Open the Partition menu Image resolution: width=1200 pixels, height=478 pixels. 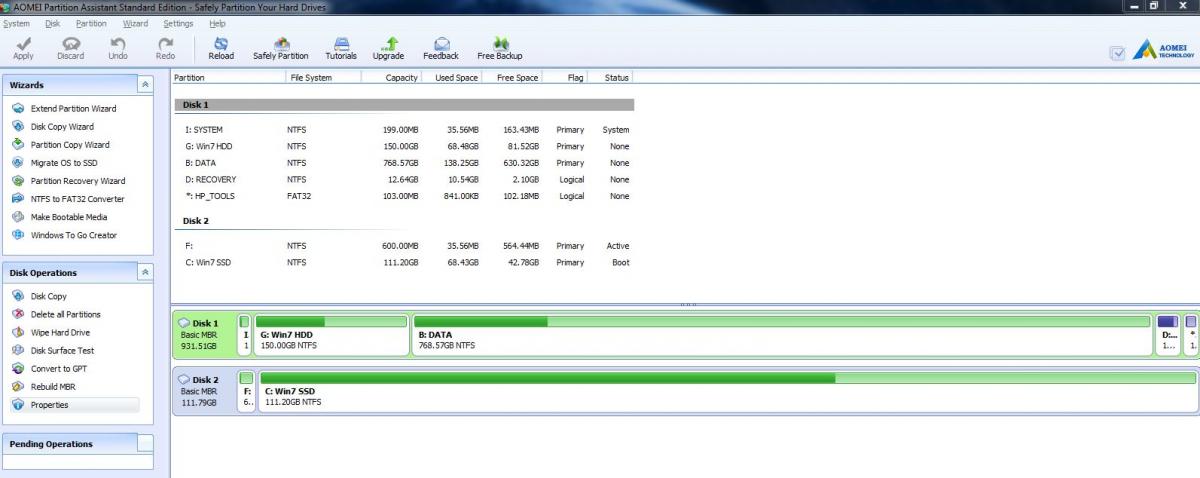click(91, 22)
